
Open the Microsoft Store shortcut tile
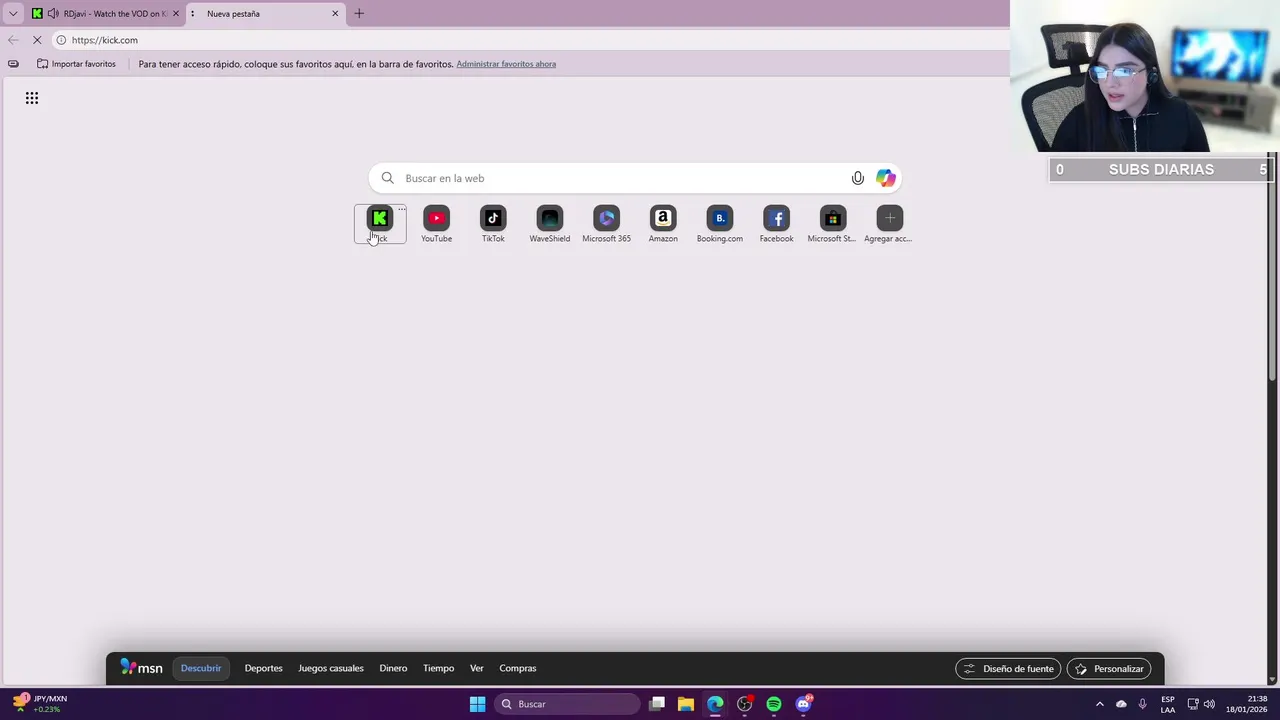[x=833, y=224]
